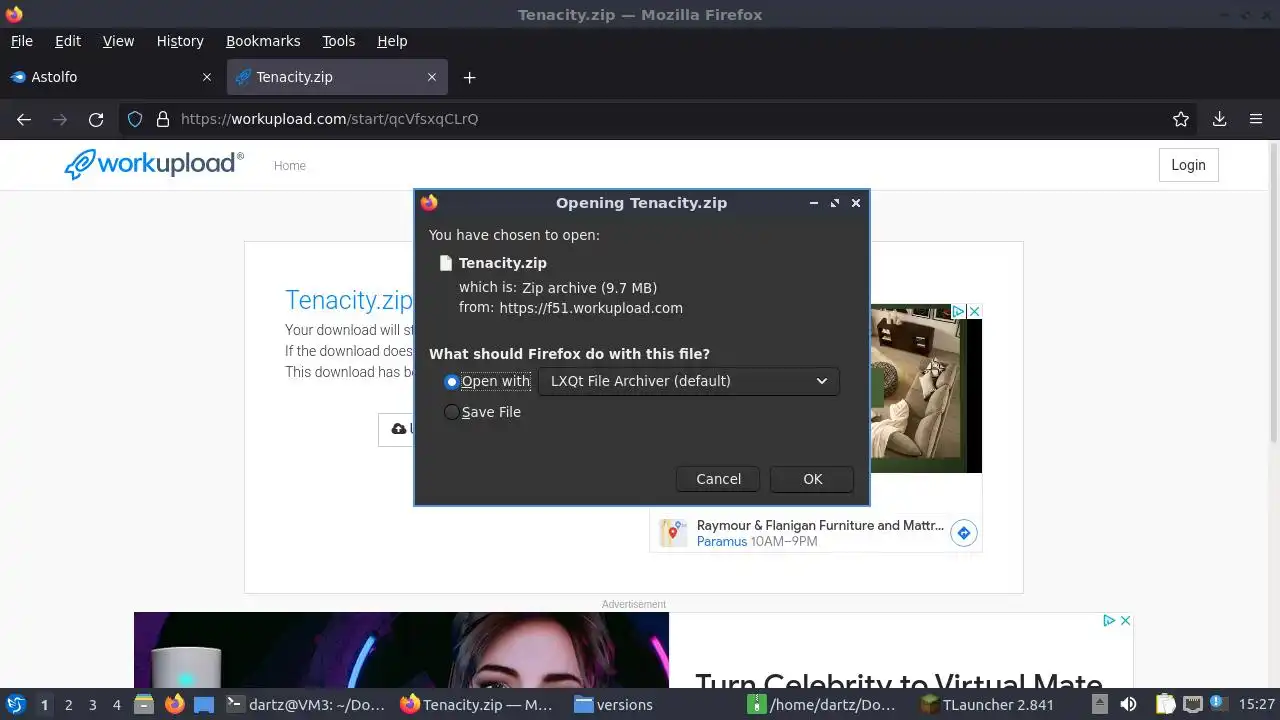
Task: Open the Tools menu
Action: tap(338, 41)
